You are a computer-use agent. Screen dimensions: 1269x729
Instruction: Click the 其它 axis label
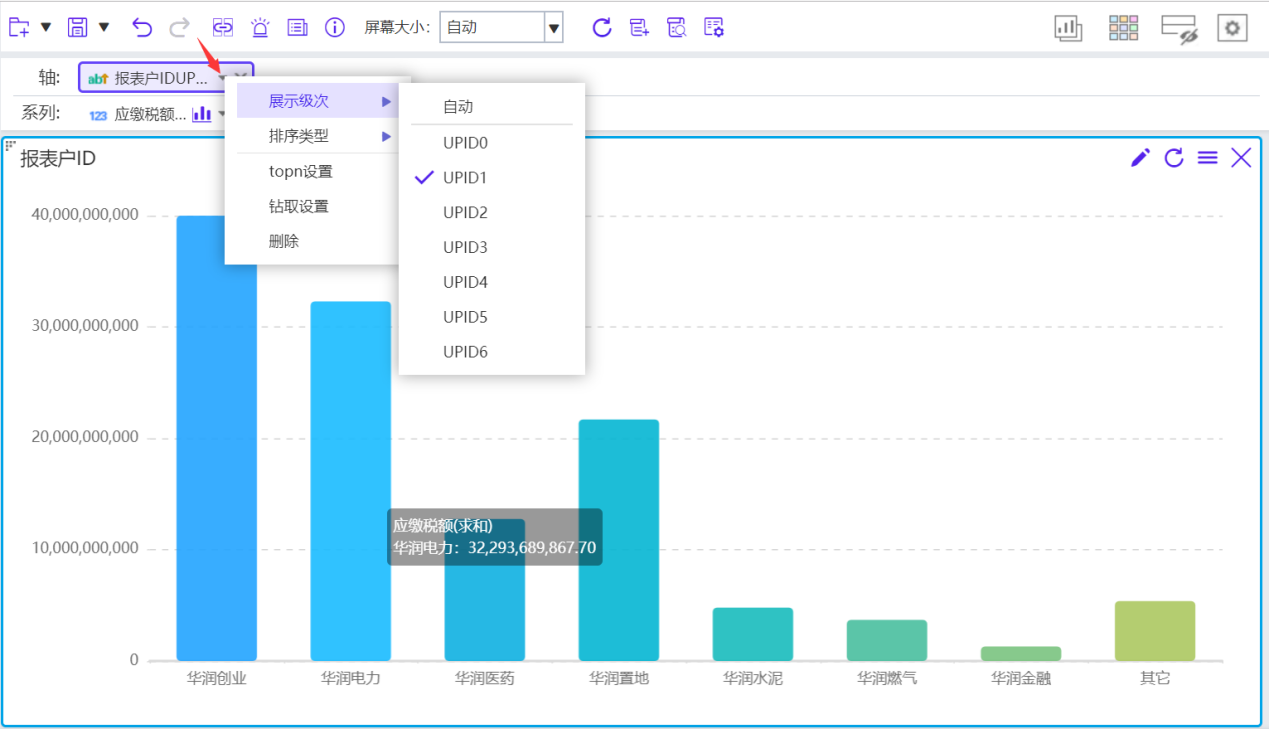click(1155, 678)
